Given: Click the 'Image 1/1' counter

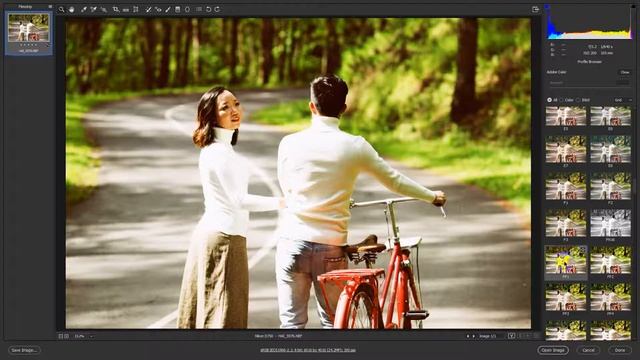Looking at the screenshot, I should click(x=488, y=336).
